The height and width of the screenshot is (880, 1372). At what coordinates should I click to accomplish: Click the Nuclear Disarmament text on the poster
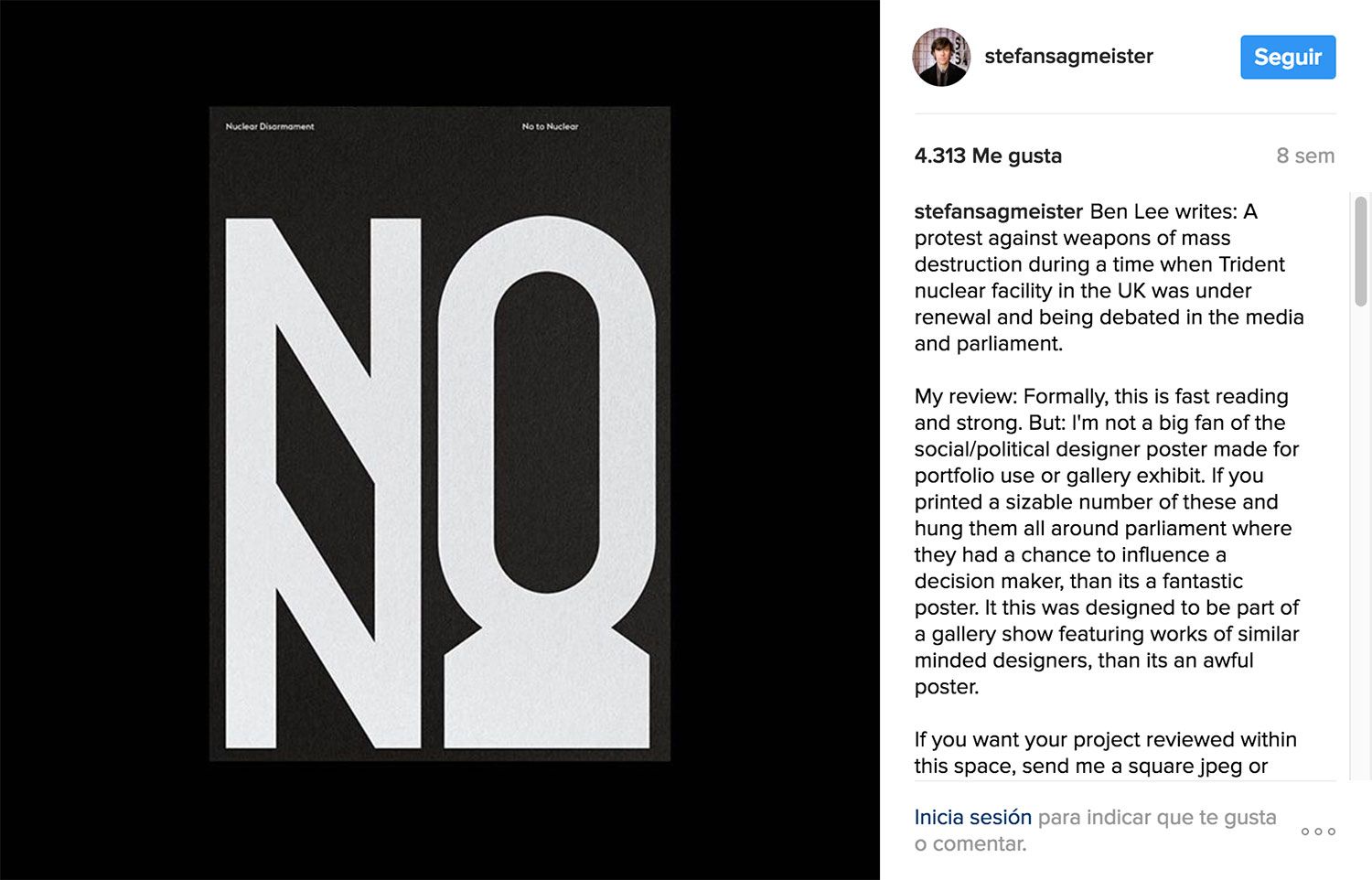point(270,126)
